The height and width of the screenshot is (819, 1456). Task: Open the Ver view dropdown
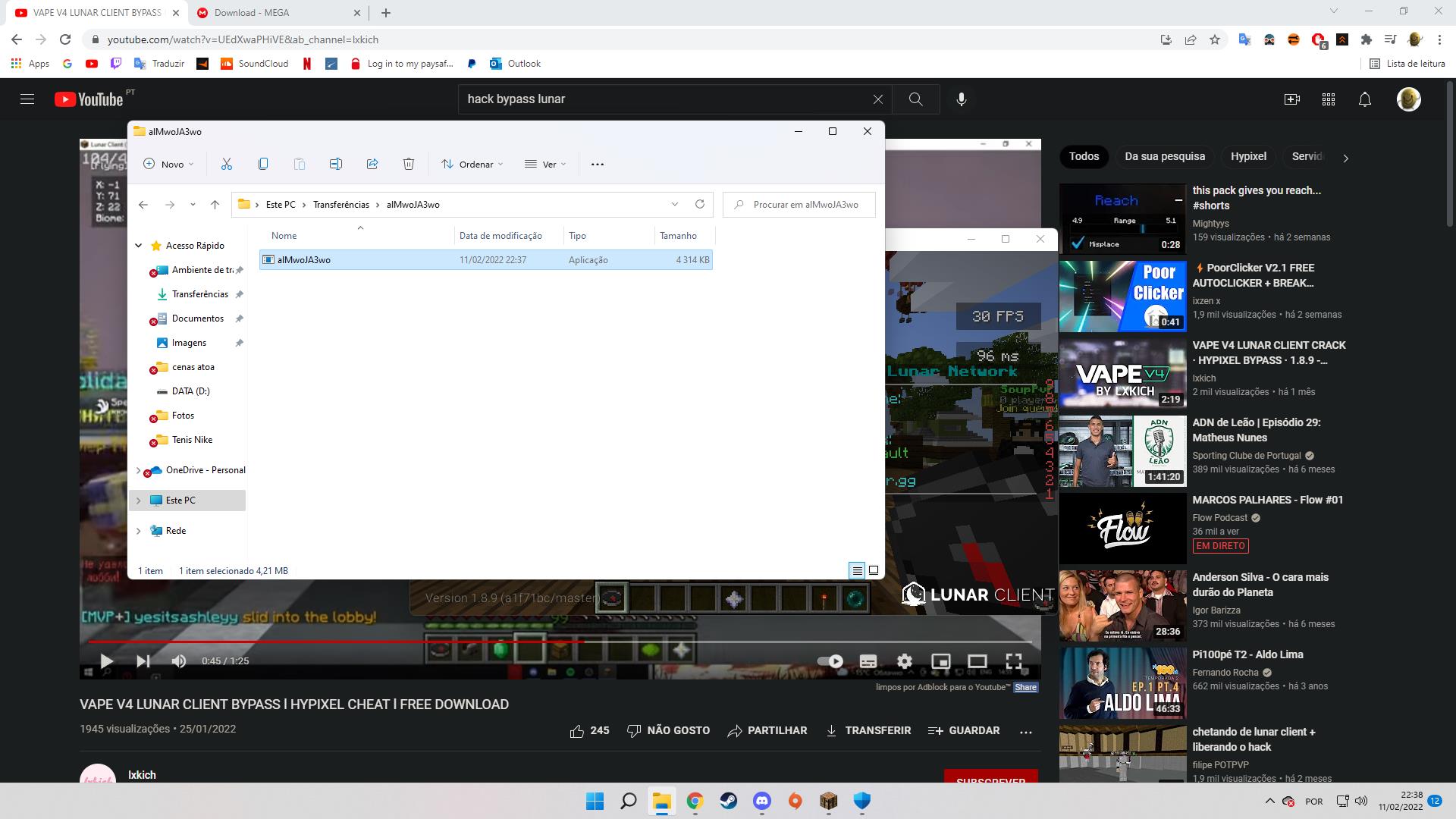tap(545, 164)
